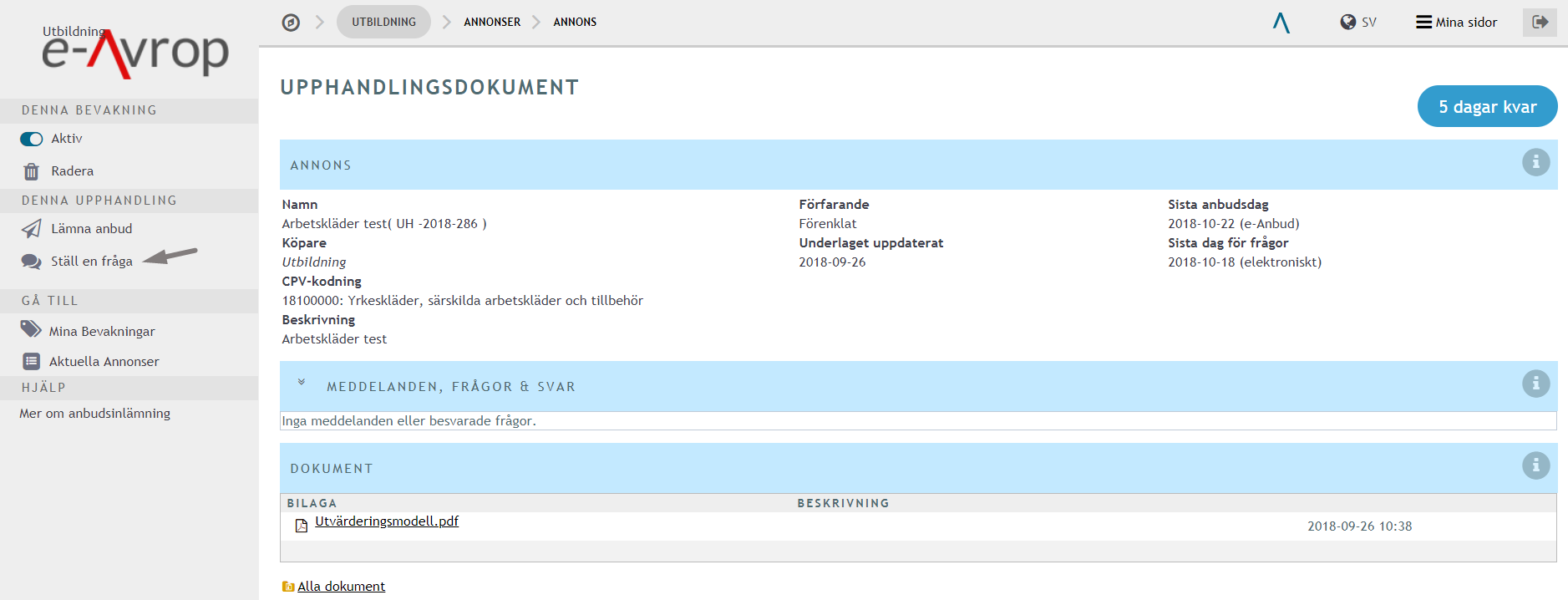1568x600 pixels.
Task: Click the globe language icon
Action: (x=1347, y=23)
